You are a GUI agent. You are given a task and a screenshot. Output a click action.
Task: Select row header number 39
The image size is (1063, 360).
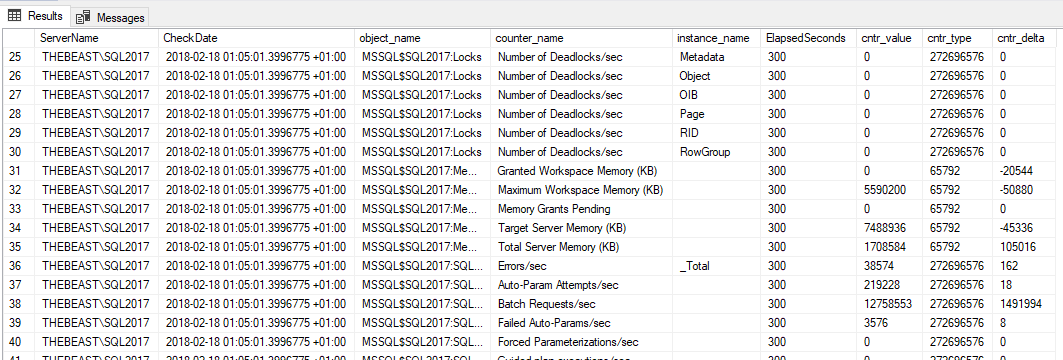17,323
